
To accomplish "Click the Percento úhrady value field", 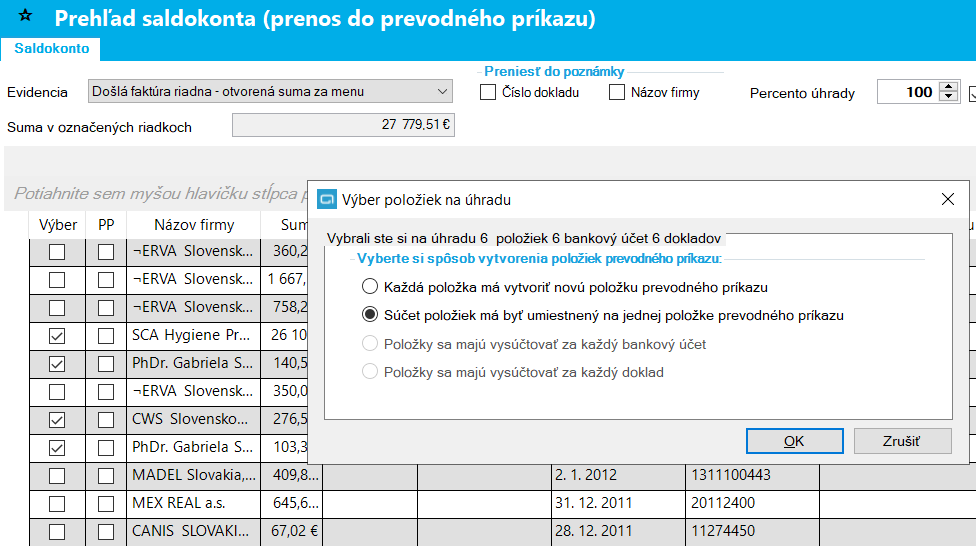I will 906,92.
